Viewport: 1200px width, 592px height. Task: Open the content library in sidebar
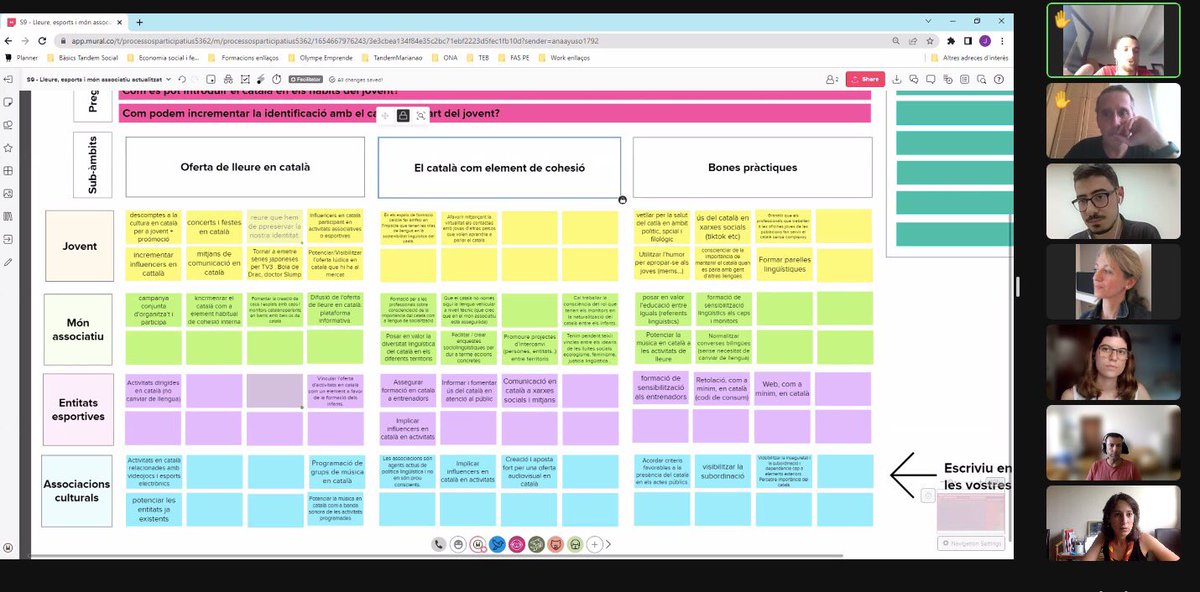(8, 217)
